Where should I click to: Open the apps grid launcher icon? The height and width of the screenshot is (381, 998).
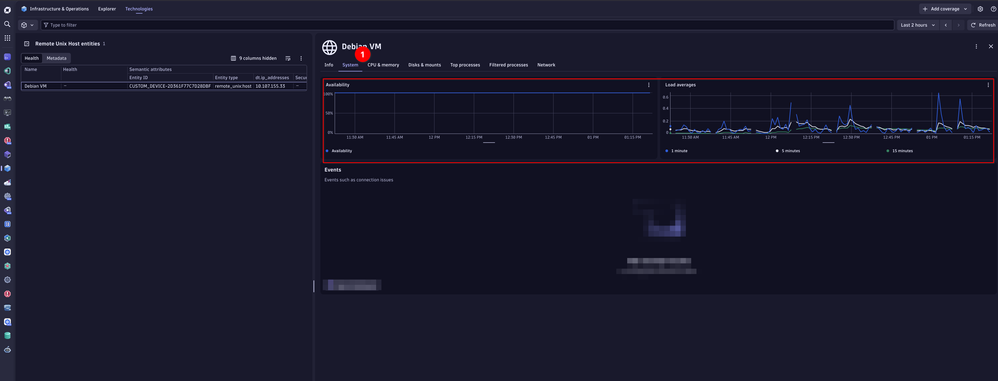point(7,38)
